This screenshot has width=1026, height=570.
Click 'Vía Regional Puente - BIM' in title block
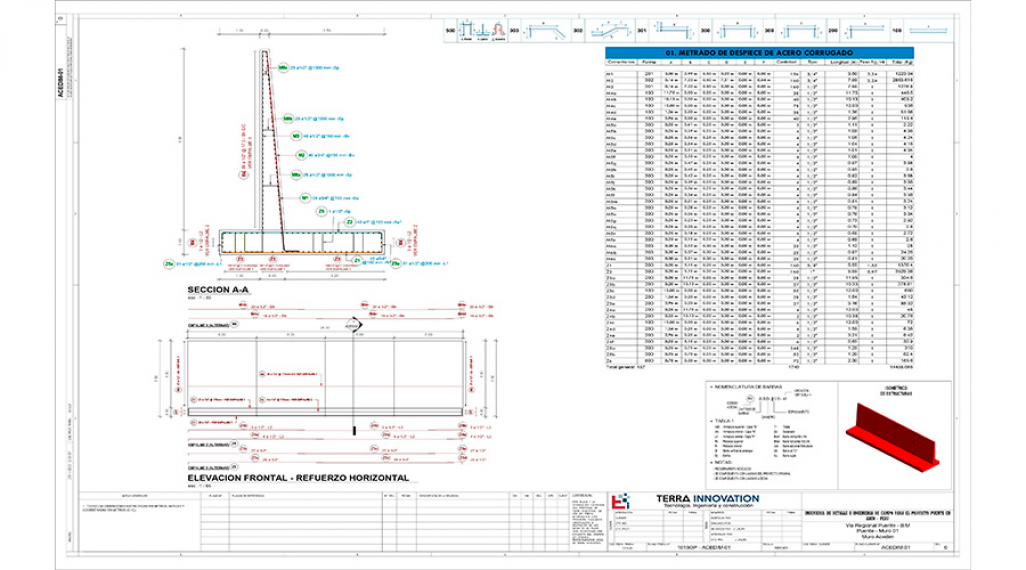[x=878, y=525]
